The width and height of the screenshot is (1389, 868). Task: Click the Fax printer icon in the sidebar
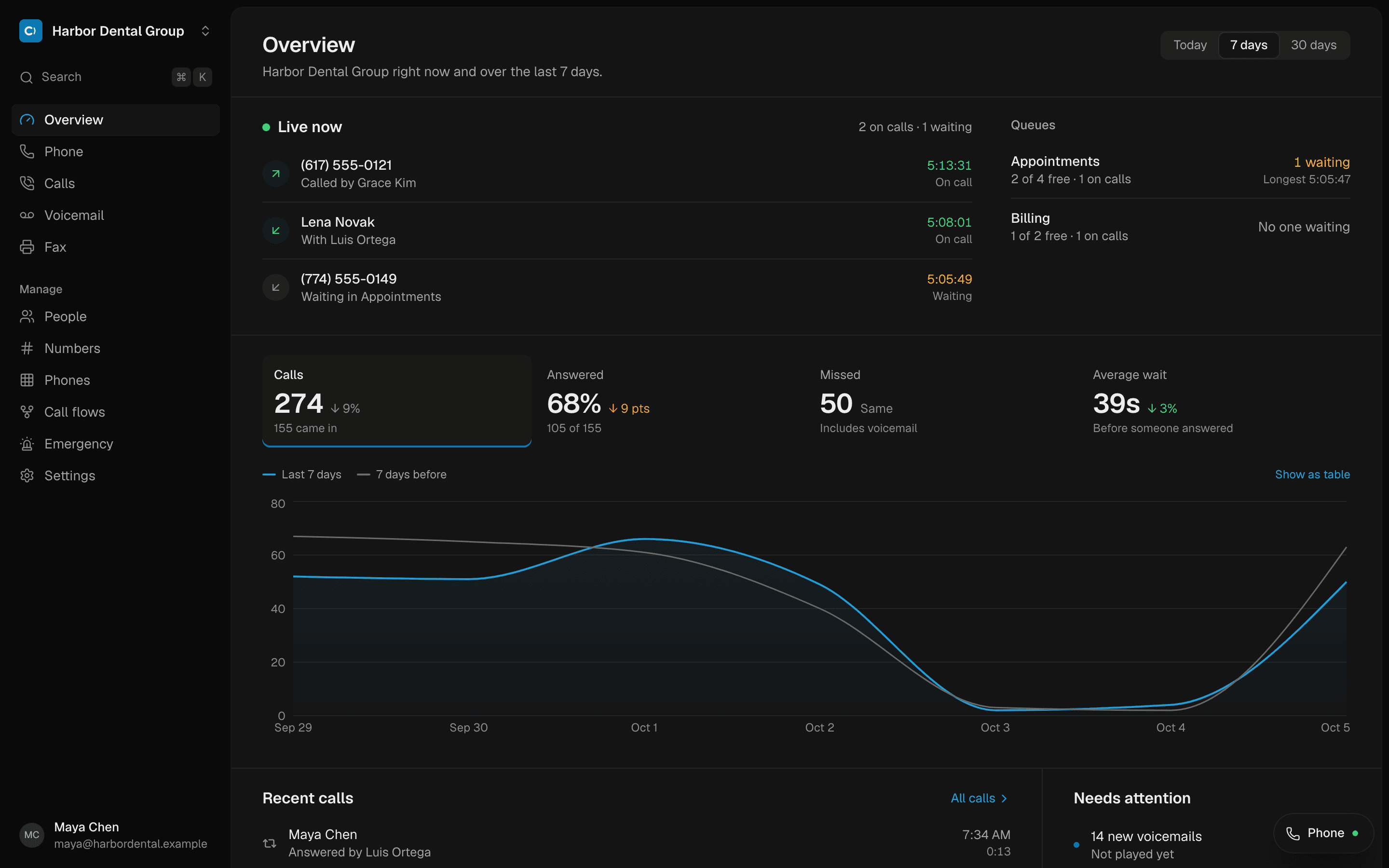click(x=27, y=247)
